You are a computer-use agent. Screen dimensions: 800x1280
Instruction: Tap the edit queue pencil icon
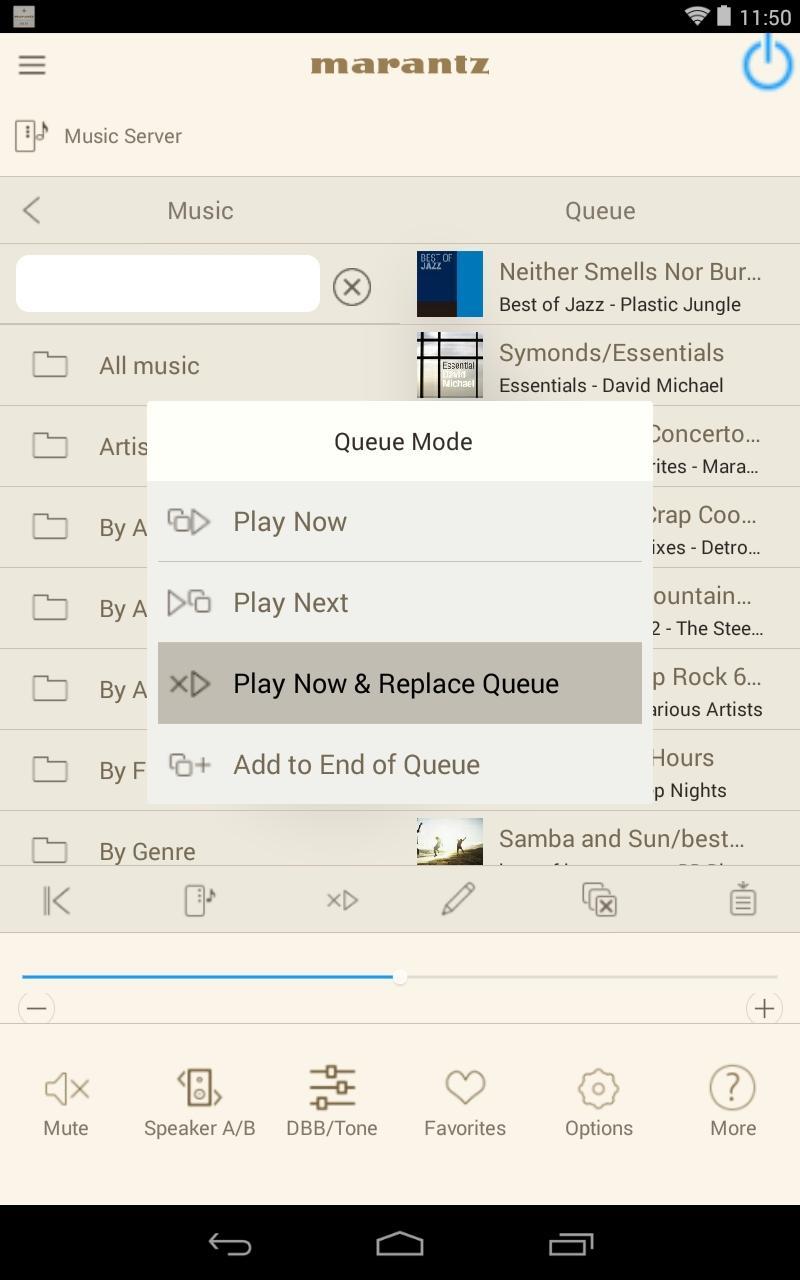458,900
